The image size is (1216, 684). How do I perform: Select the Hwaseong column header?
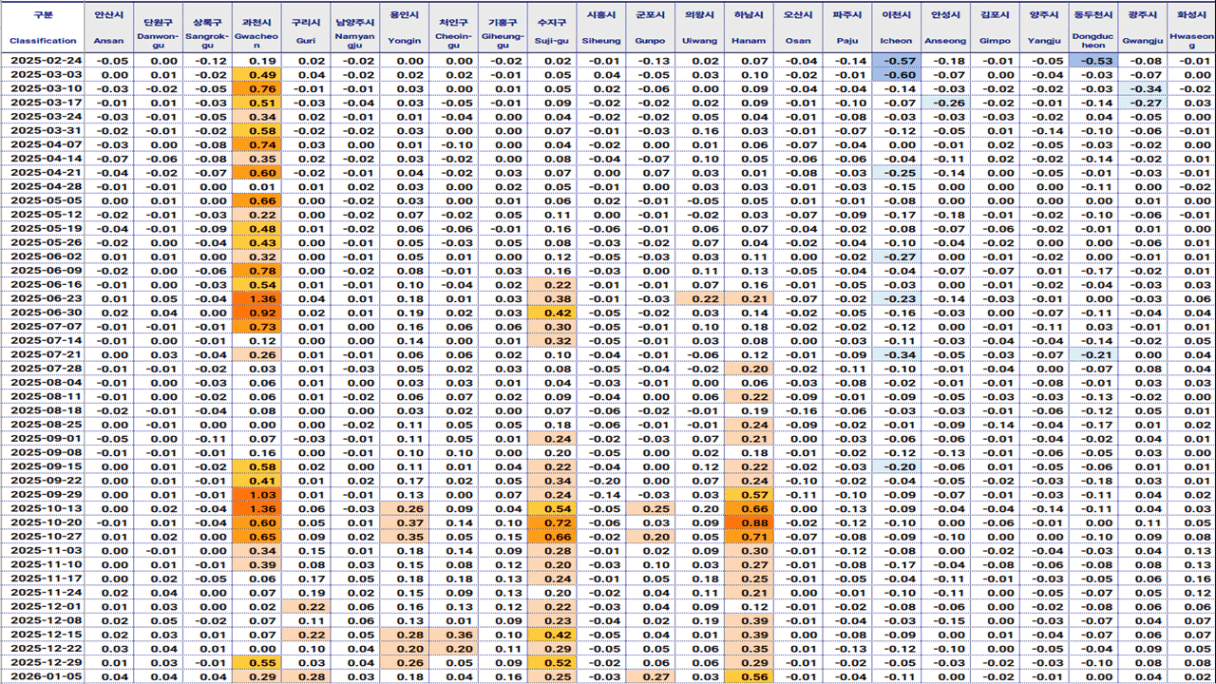[x=1191, y=28]
